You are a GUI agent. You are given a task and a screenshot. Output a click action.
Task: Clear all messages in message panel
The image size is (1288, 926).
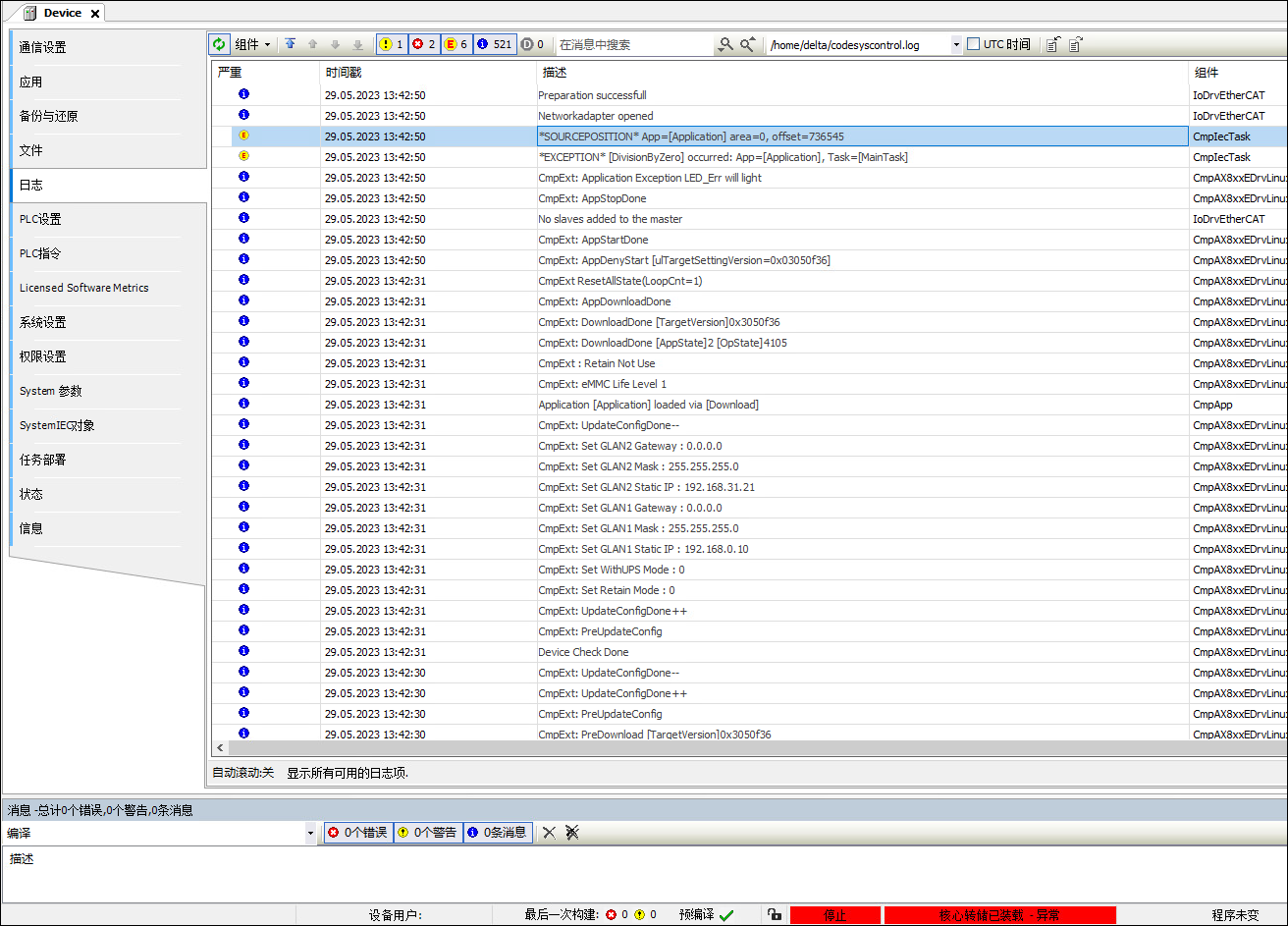[x=572, y=833]
